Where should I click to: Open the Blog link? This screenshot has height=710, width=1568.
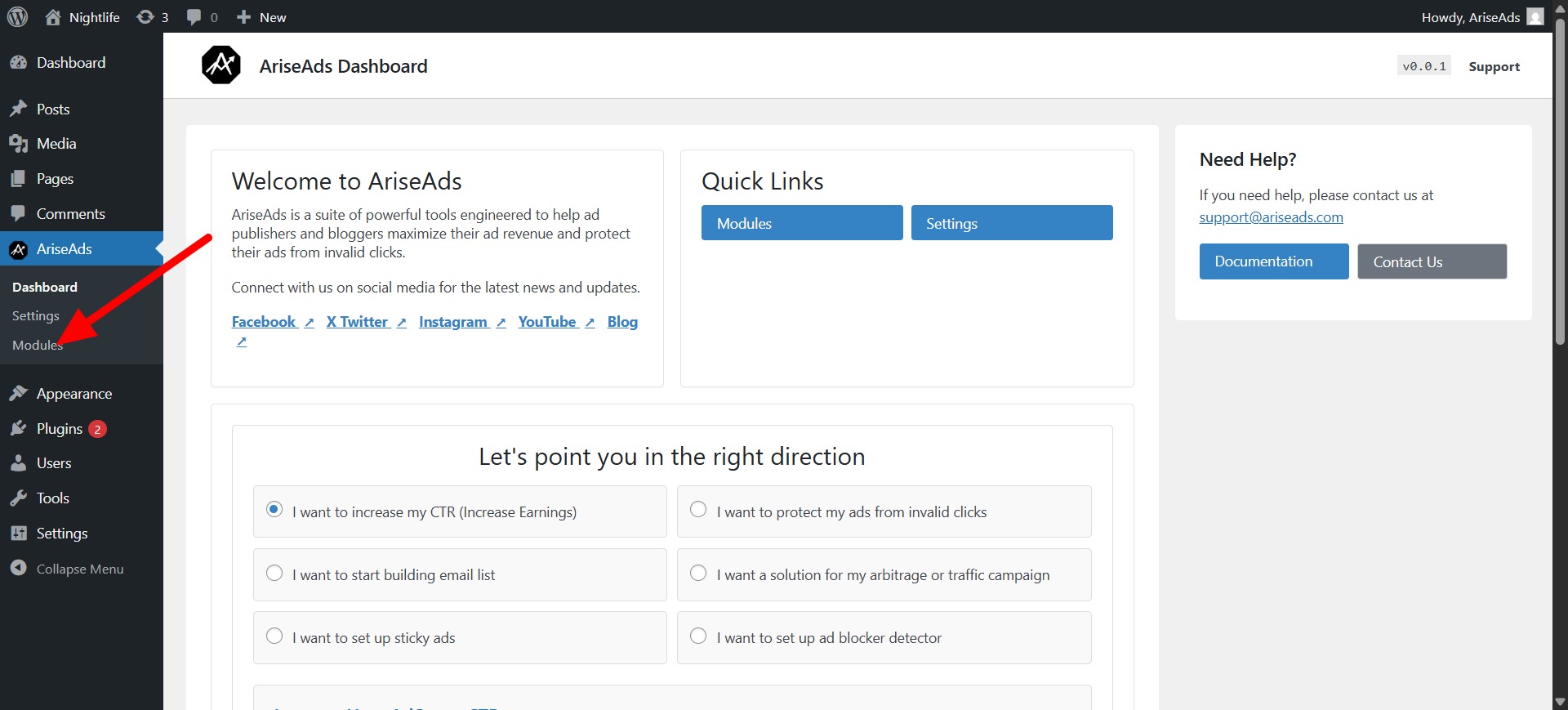tap(622, 322)
